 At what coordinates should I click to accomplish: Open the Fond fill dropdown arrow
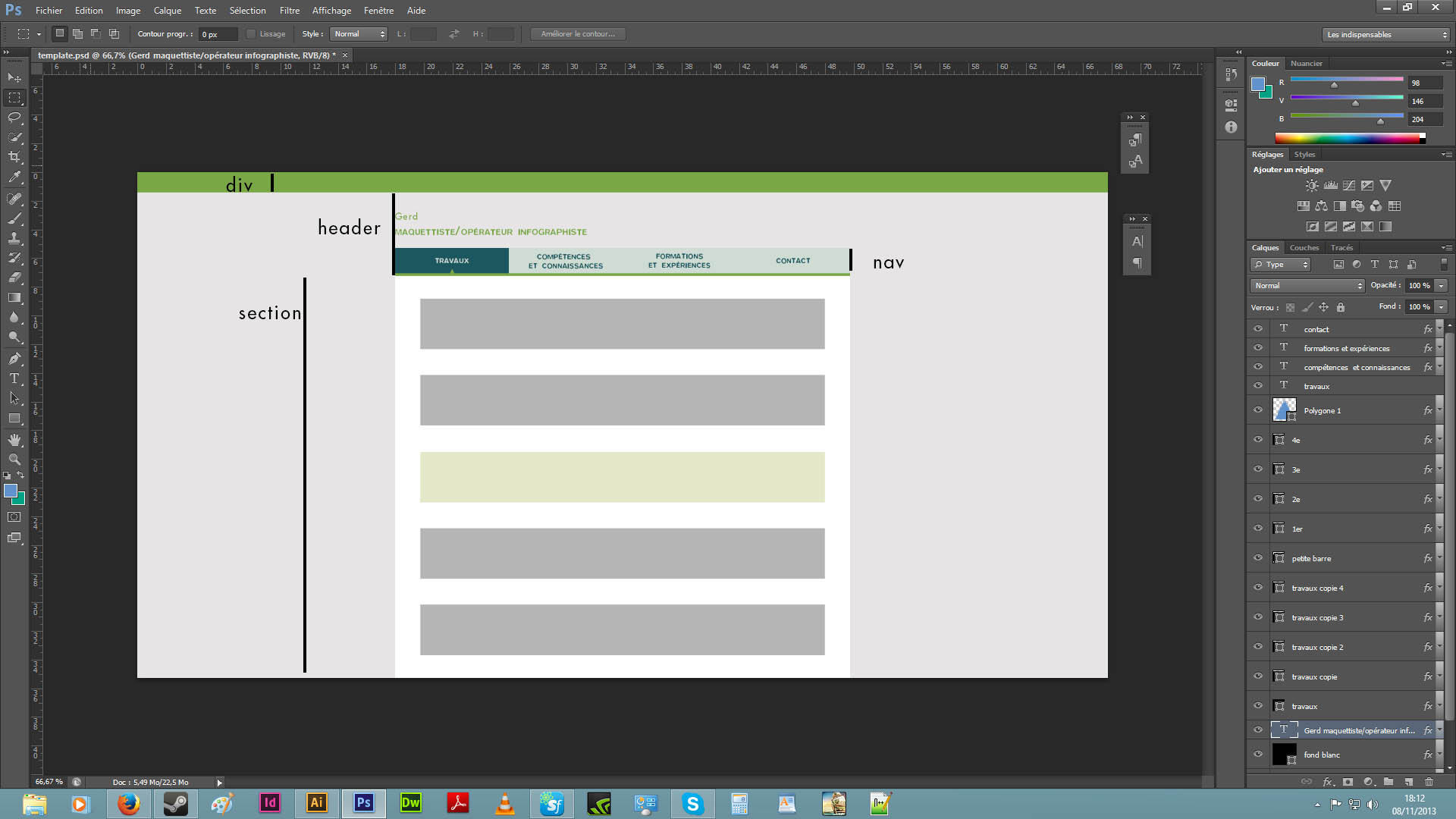[1441, 307]
